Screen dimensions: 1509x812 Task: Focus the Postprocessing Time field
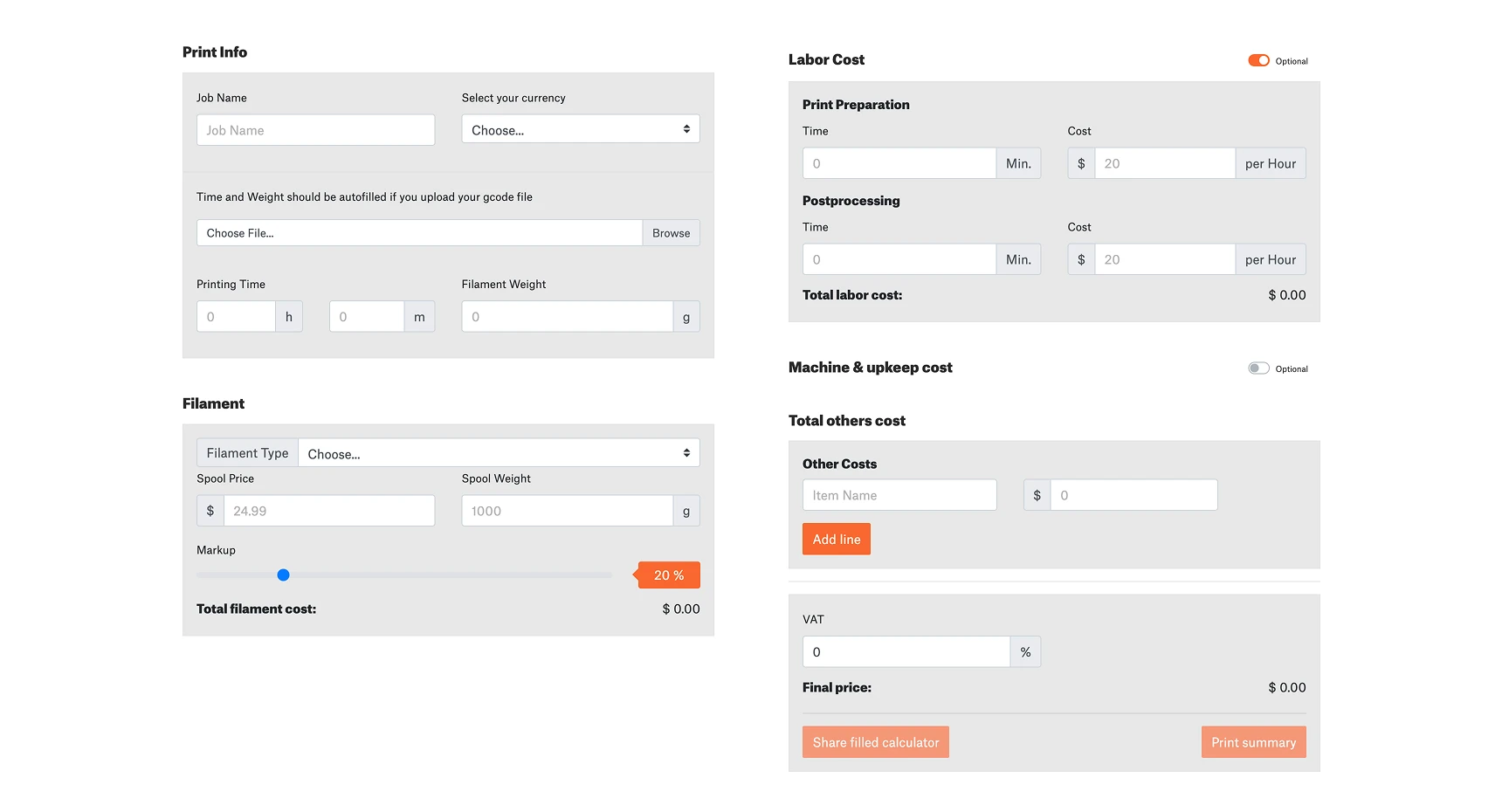point(899,259)
